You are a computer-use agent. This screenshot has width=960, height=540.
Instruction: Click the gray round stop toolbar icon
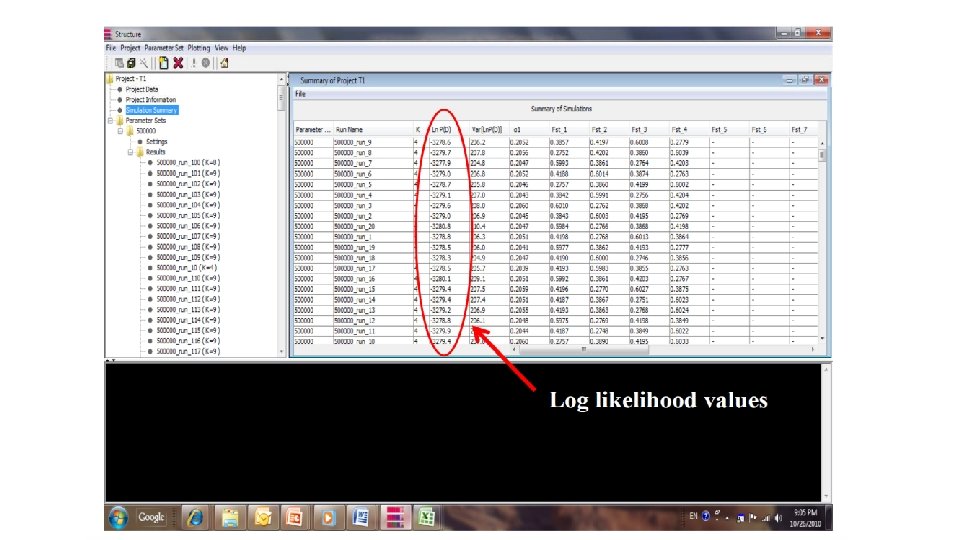tap(206, 63)
